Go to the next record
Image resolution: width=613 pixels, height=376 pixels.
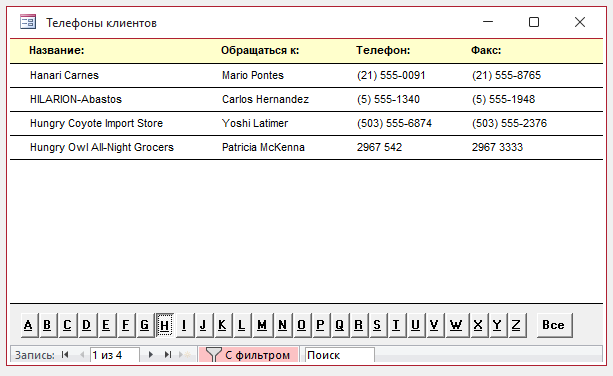(x=151, y=355)
